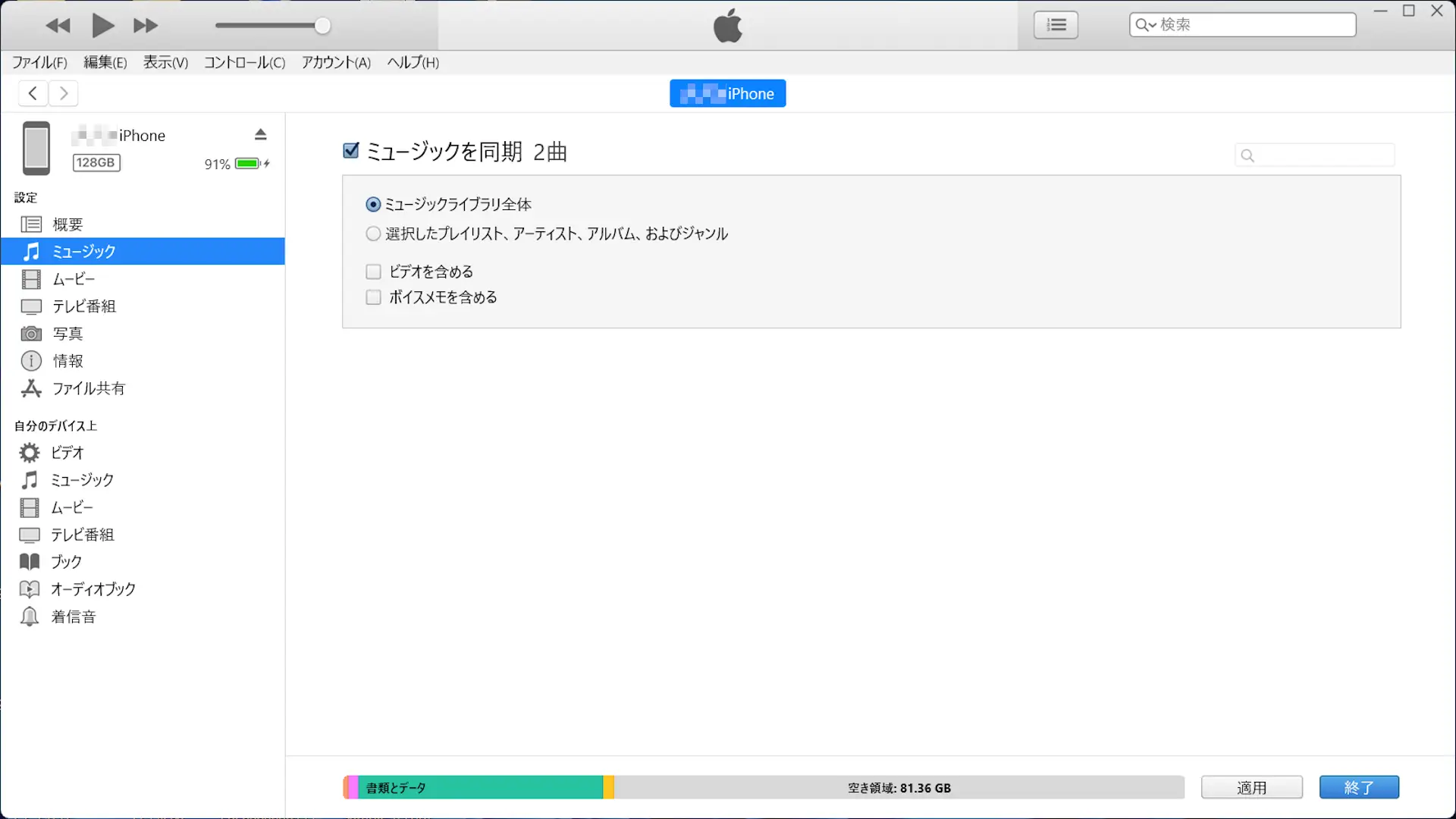Click the 空き領域 81.36 GB free space bar
Image resolution: width=1456 pixels, height=819 pixels.
pos(899,787)
